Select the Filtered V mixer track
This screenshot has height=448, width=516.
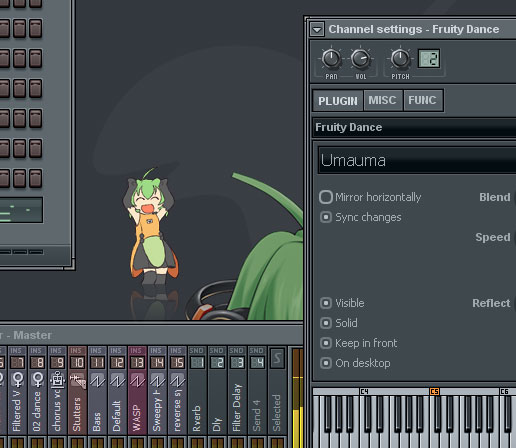coord(17,411)
